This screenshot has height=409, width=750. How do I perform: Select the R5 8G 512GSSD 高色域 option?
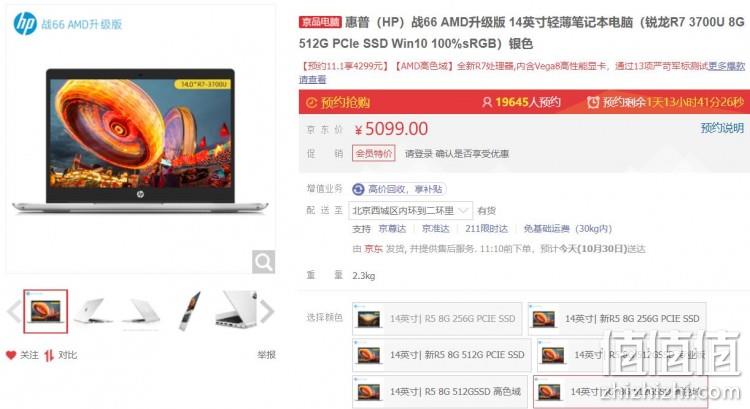440,391
